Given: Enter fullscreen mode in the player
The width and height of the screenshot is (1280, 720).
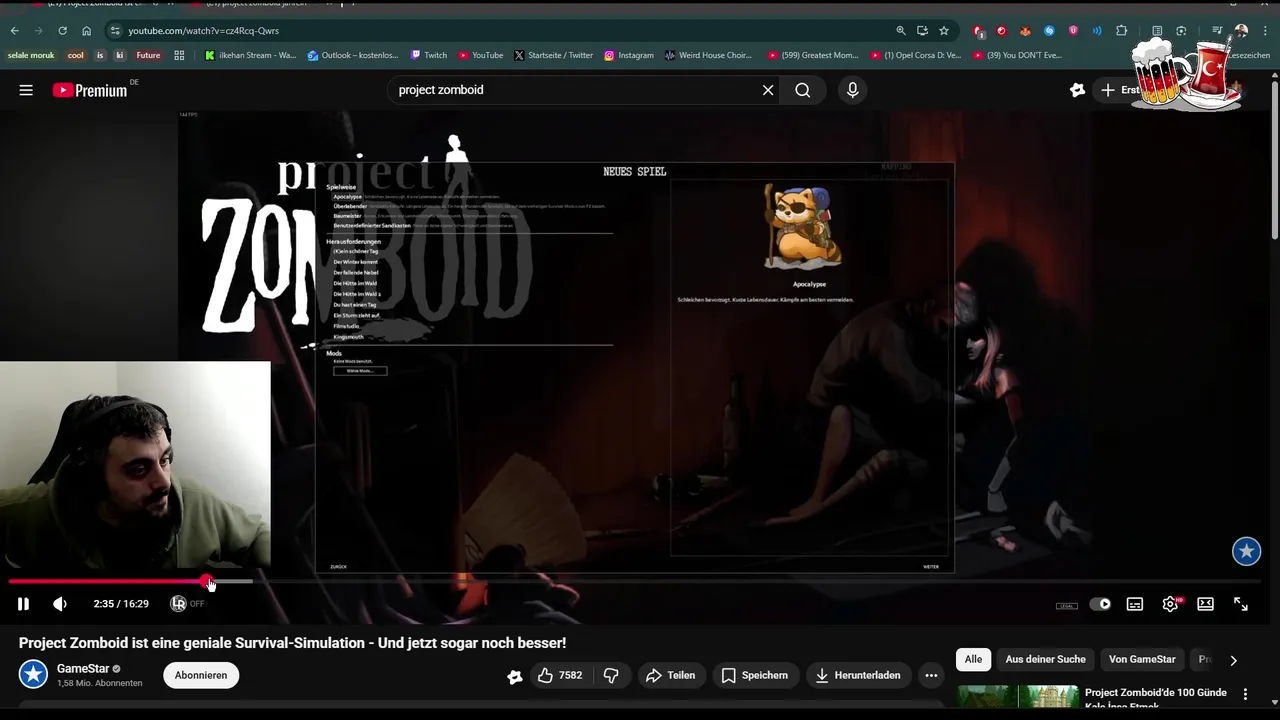Looking at the screenshot, I should click(1241, 604).
